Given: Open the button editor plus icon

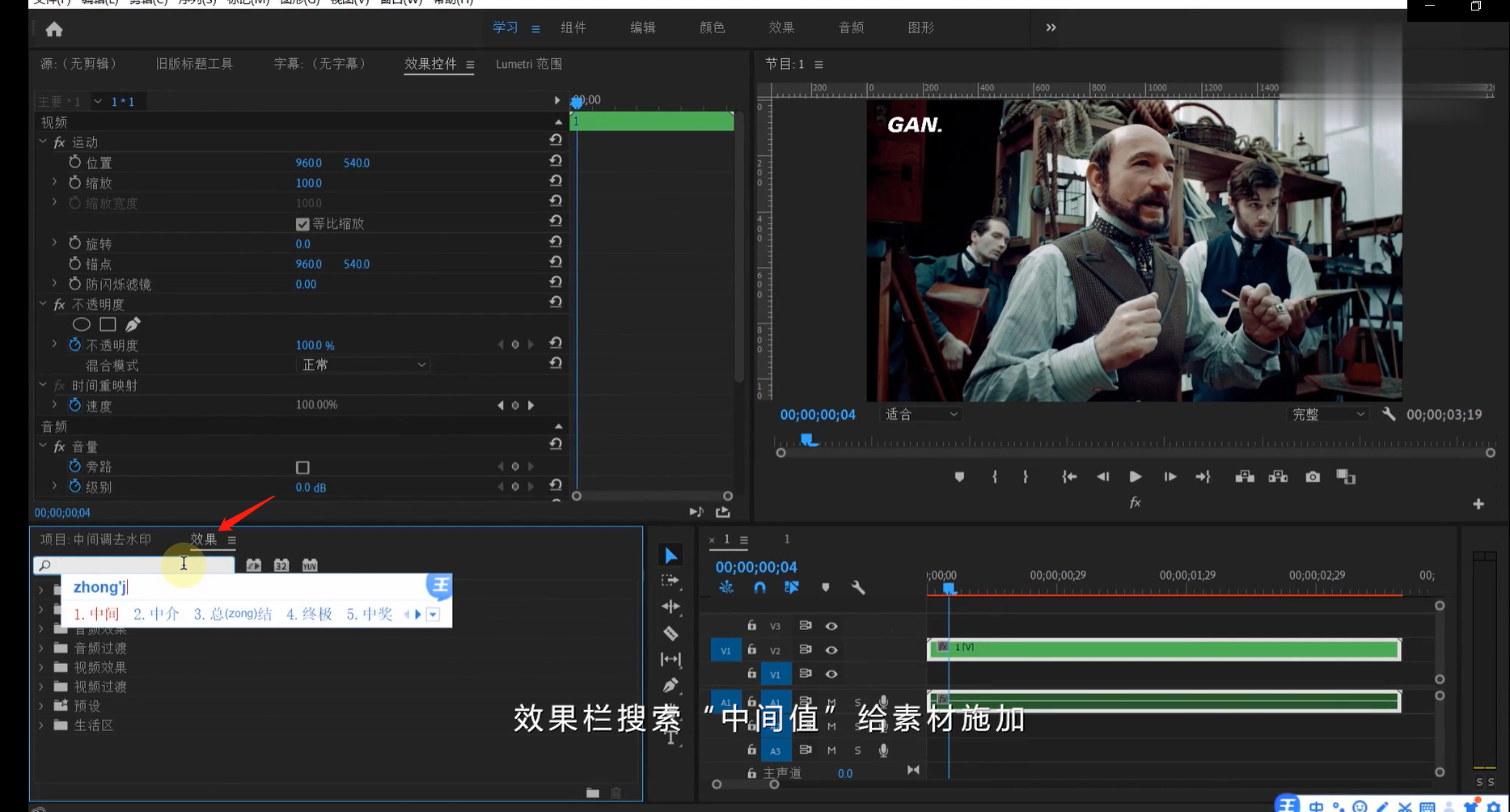Looking at the screenshot, I should pos(1478,504).
